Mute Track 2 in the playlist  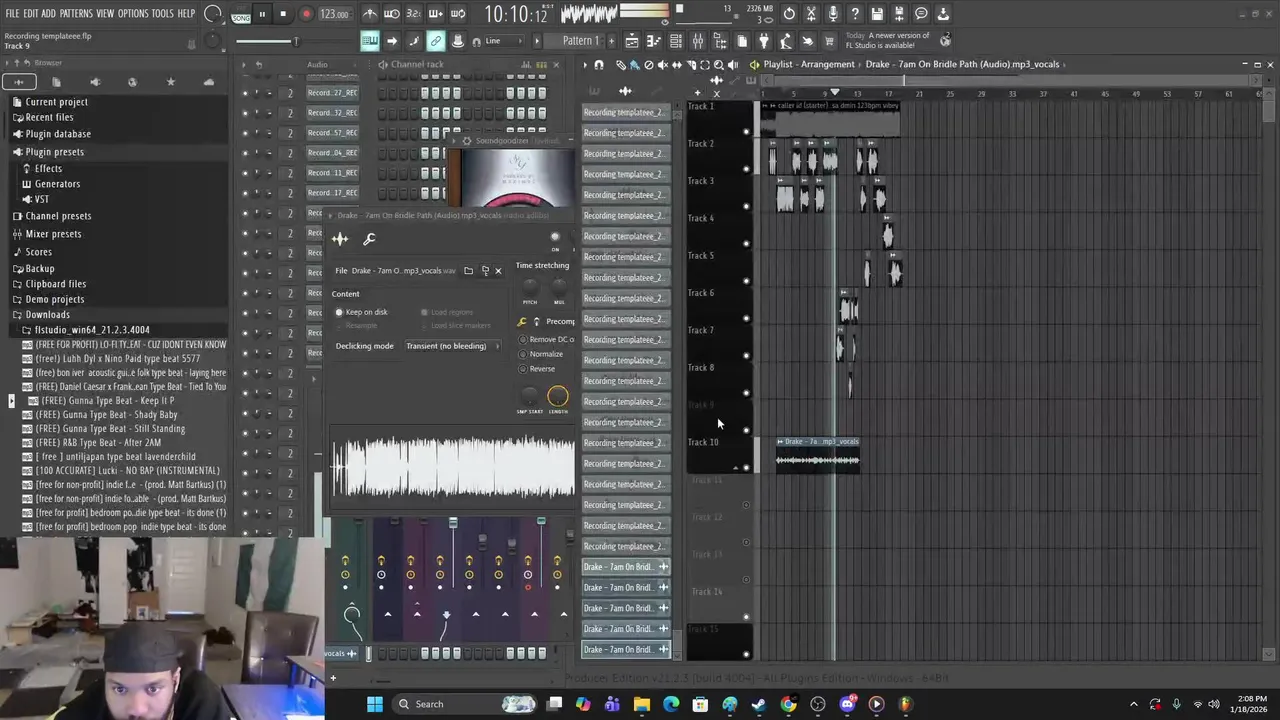tap(746, 169)
